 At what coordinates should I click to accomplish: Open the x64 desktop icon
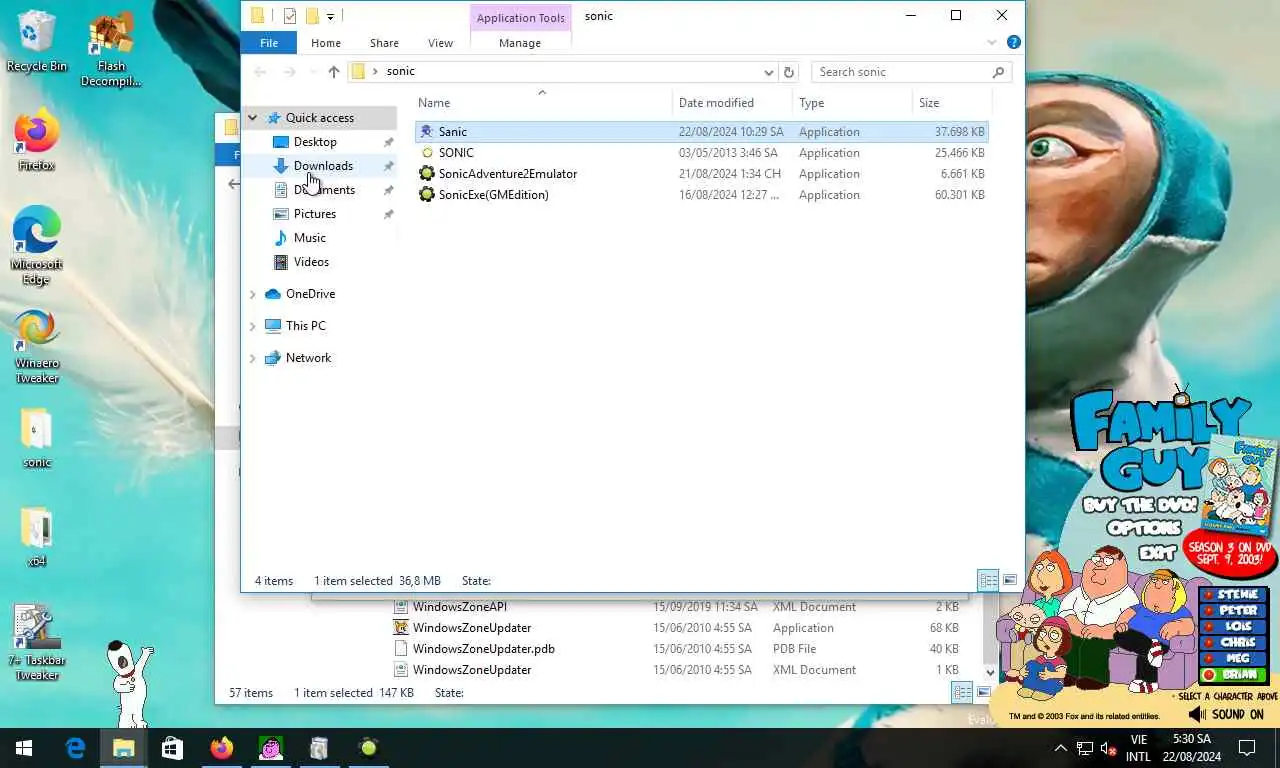pyautogui.click(x=37, y=537)
